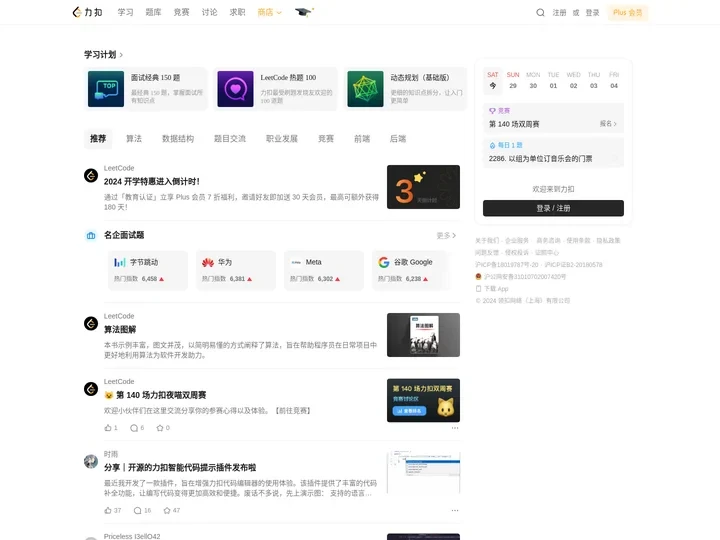The height and width of the screenshot is (540, 720).
Task: Click the Meta company card
Action: (x=324, y=270)
